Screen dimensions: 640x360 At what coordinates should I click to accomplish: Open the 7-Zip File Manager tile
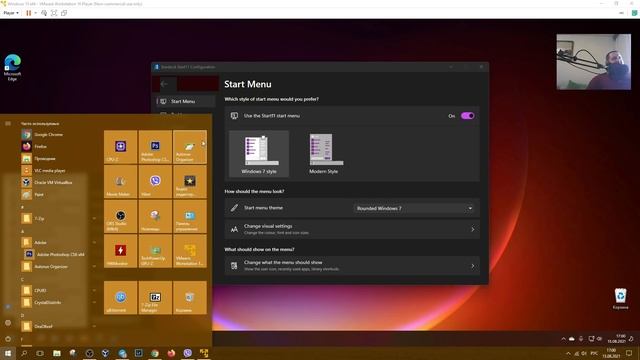(155, 298)
